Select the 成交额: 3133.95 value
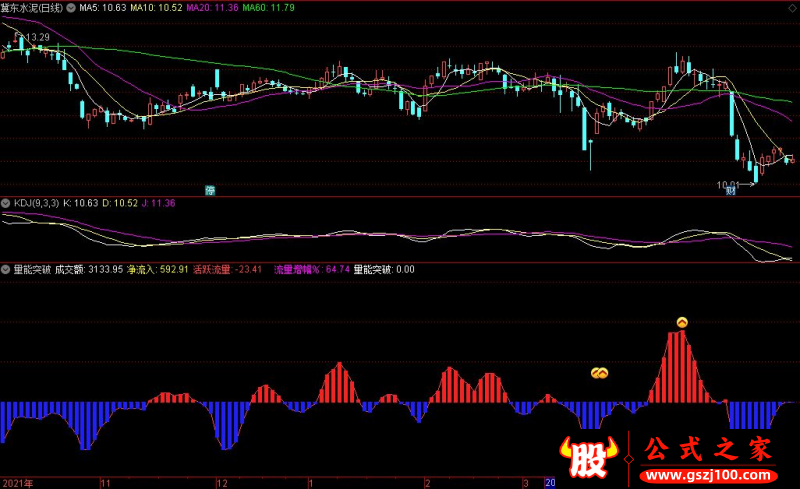Image resolution: width=800 pixels, height=489 pixels. coord(89,270)
